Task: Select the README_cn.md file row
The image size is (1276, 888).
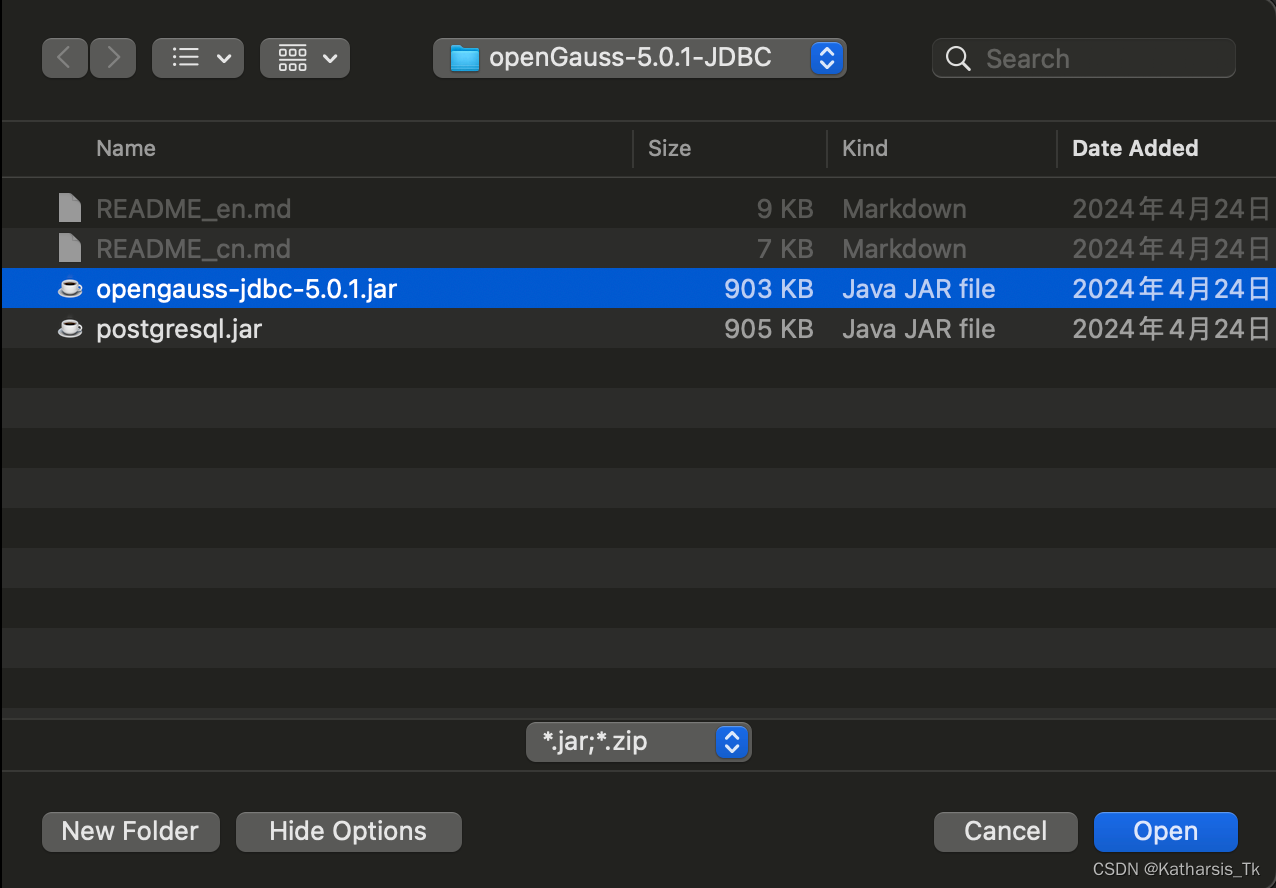Action: 300,248
